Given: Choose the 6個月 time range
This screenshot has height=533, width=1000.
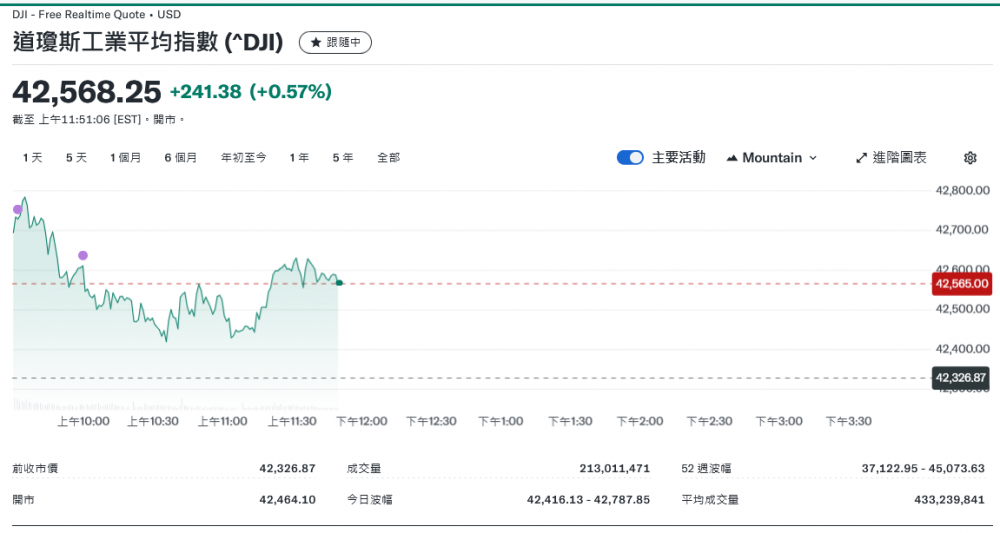Looking at the screenshot, I should coord(181,158).
